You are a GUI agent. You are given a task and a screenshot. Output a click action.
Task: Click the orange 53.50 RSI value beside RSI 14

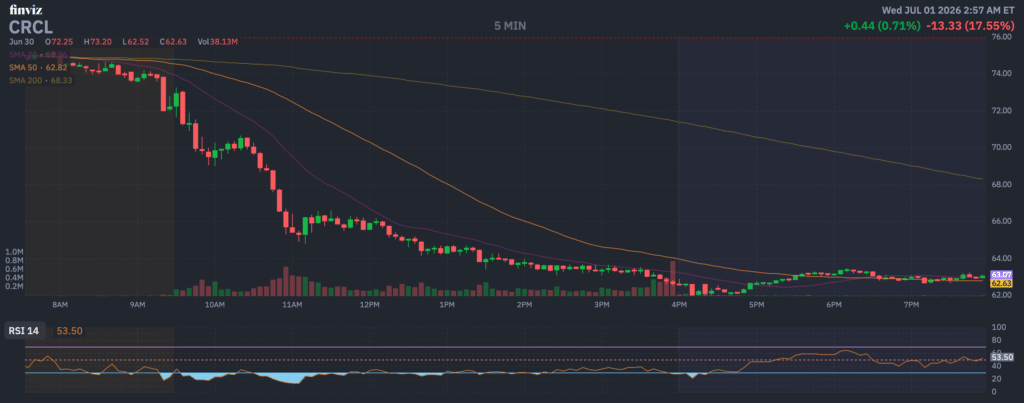[x=69, y=331]
